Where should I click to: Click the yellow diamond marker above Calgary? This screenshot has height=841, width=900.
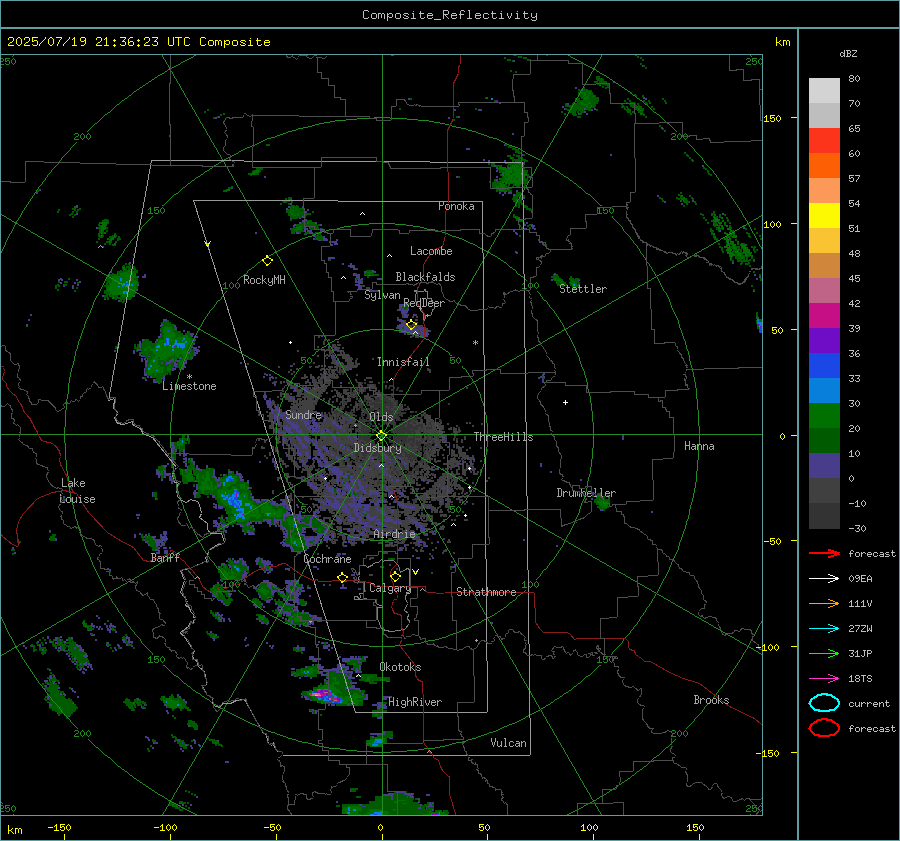click(x=395, y=576)
